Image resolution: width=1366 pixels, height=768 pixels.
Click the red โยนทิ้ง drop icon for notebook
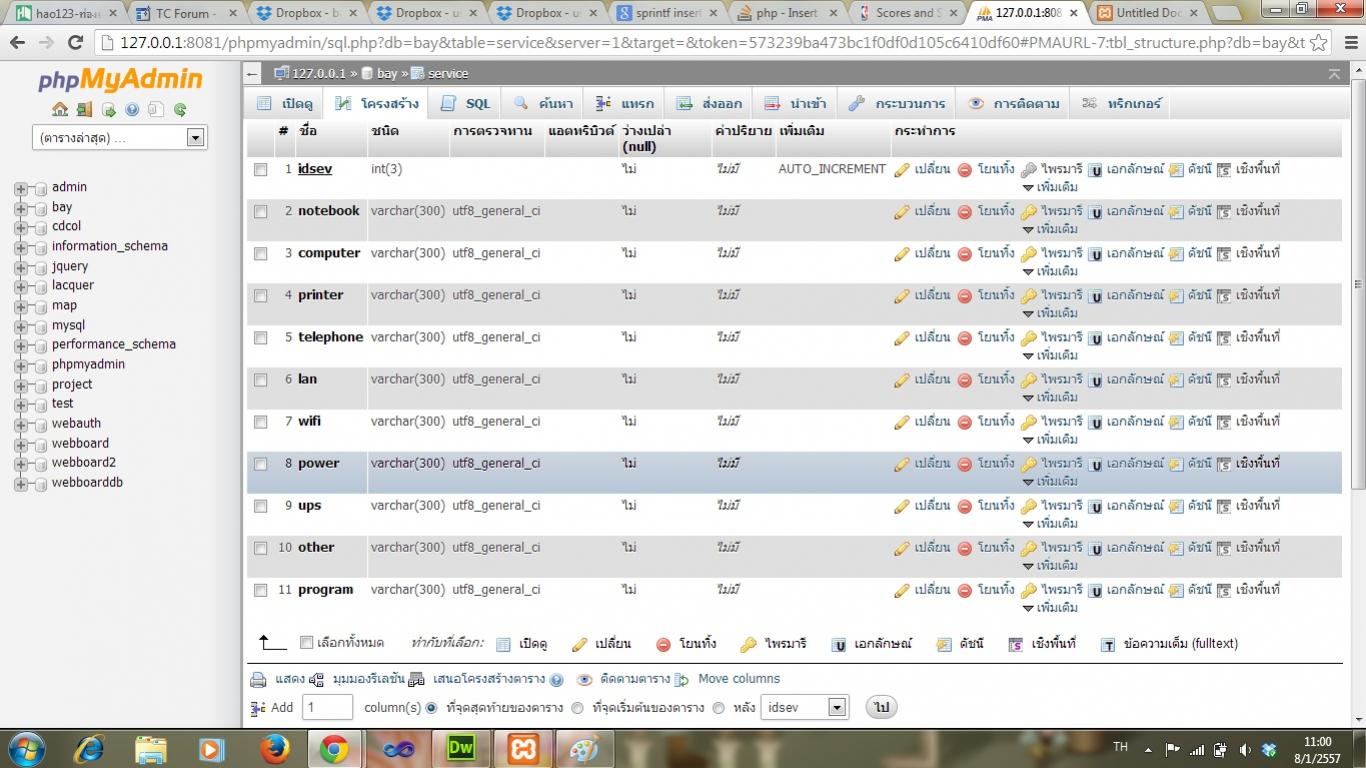tap(965, 212)
